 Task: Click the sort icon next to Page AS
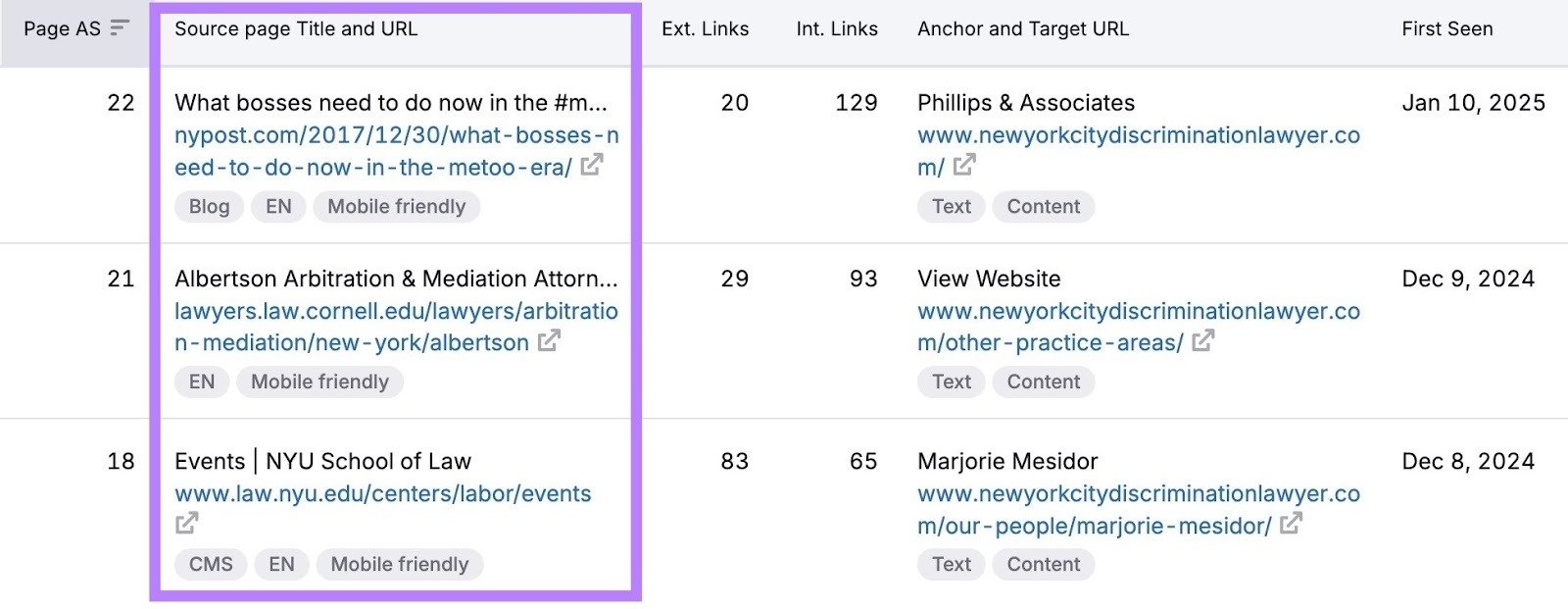pyautogui.click(x=119, y=28)
